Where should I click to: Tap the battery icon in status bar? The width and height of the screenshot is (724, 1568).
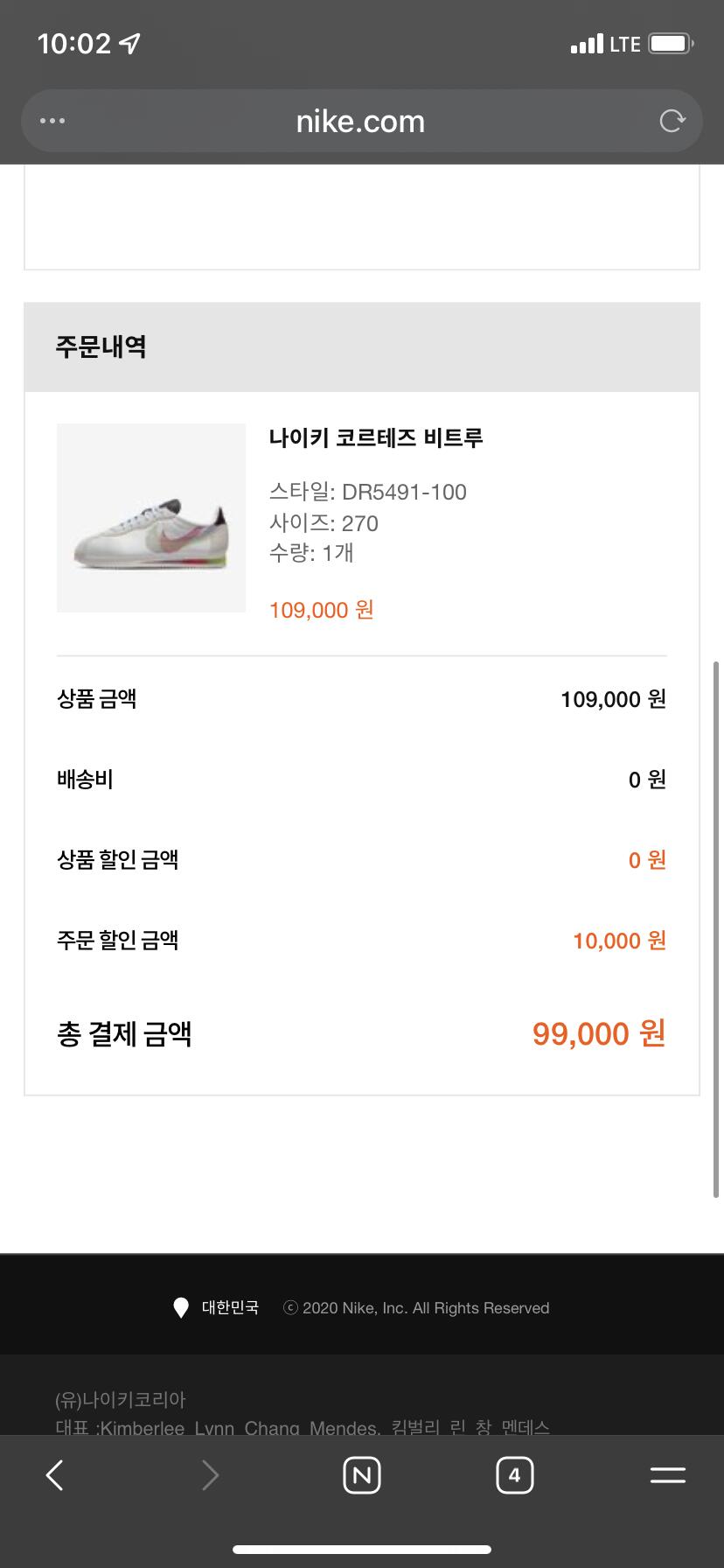click(x=672, y=44)
